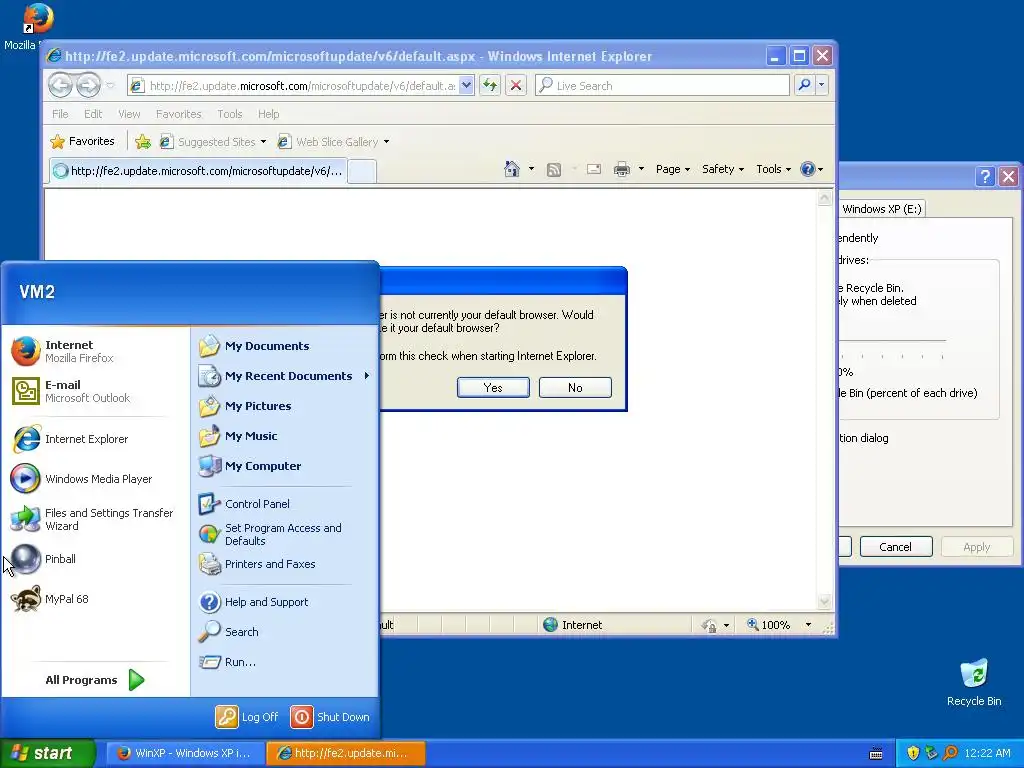Switch to WinXP Firefox taskbar window
This screenshot has width=1024, height=768.
(x=185, y=753)
